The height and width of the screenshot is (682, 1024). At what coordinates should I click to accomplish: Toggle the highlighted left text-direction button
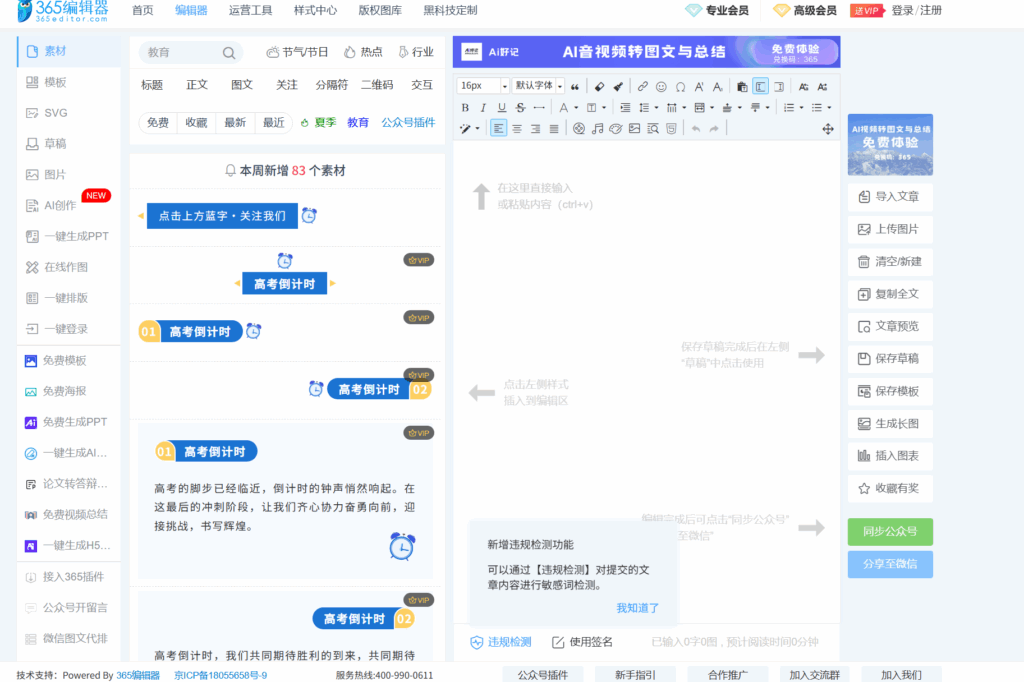click(760, 86)
